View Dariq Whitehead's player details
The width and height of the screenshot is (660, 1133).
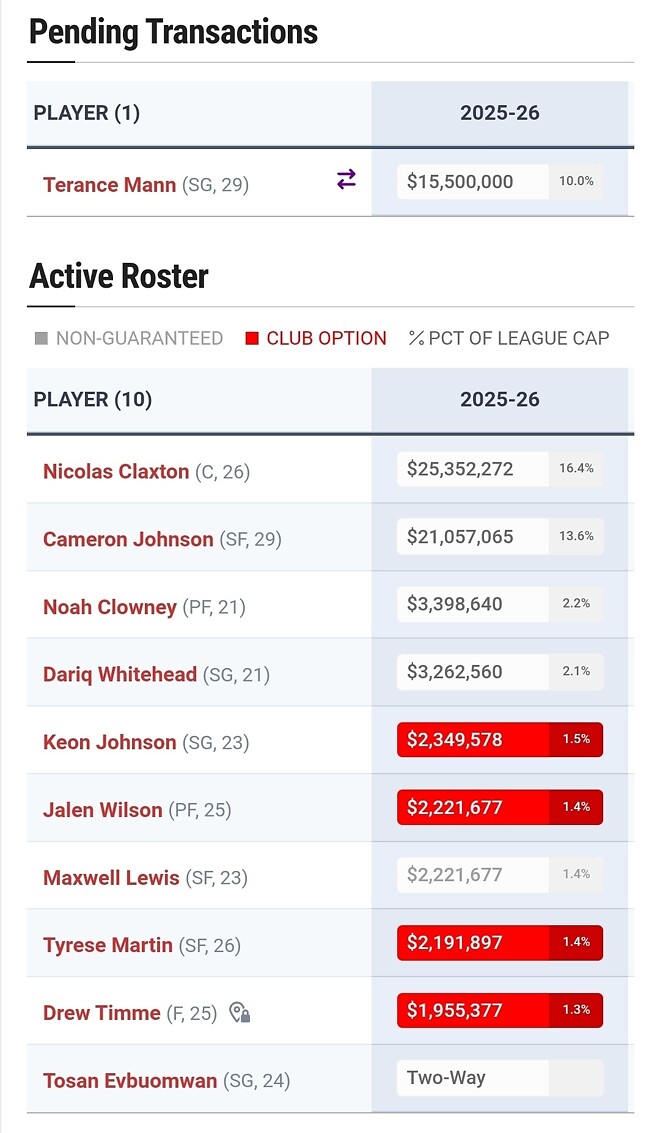point(120,674)
